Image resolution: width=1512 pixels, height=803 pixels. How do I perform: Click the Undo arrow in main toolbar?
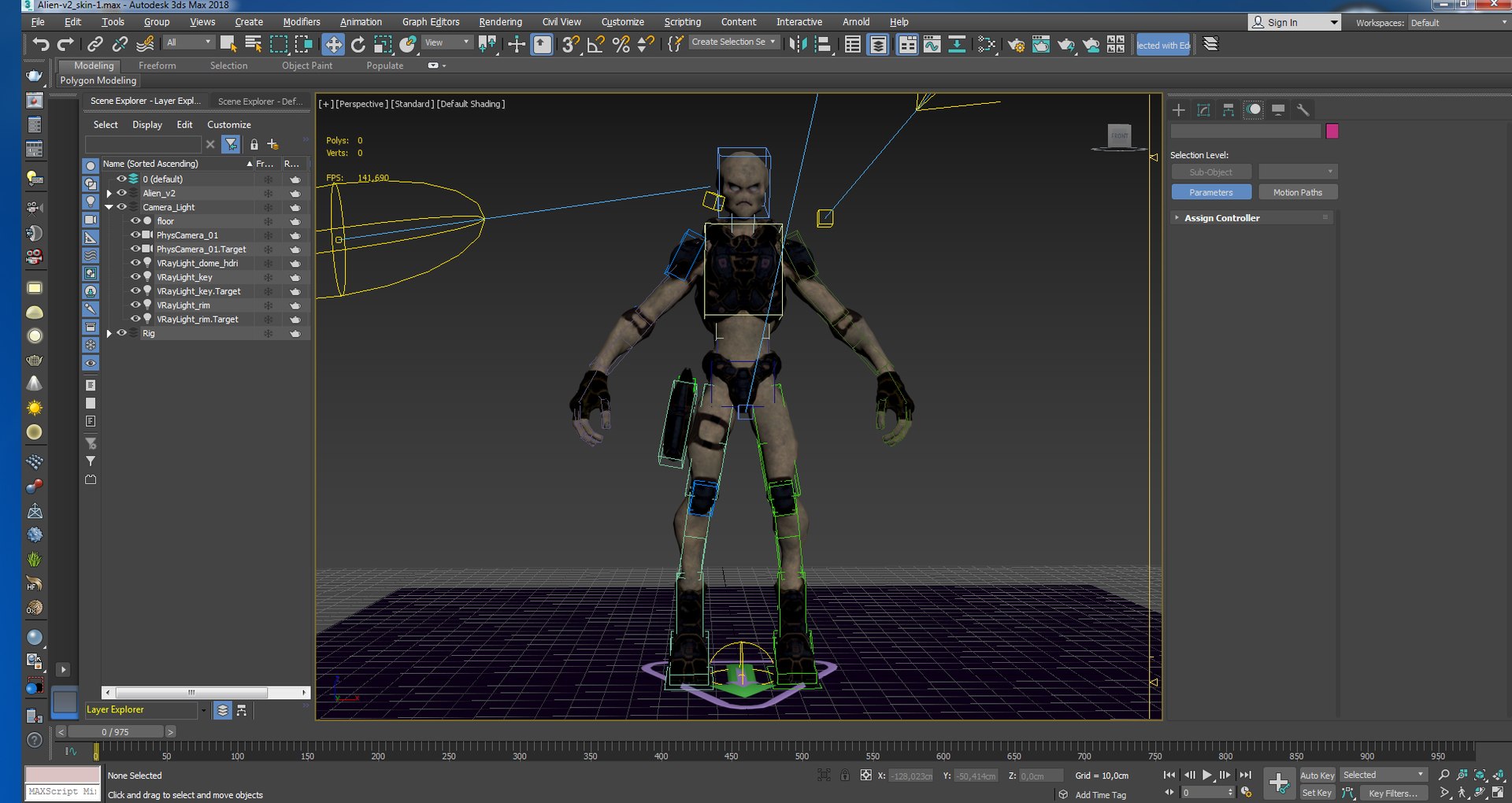pos(40,45)
